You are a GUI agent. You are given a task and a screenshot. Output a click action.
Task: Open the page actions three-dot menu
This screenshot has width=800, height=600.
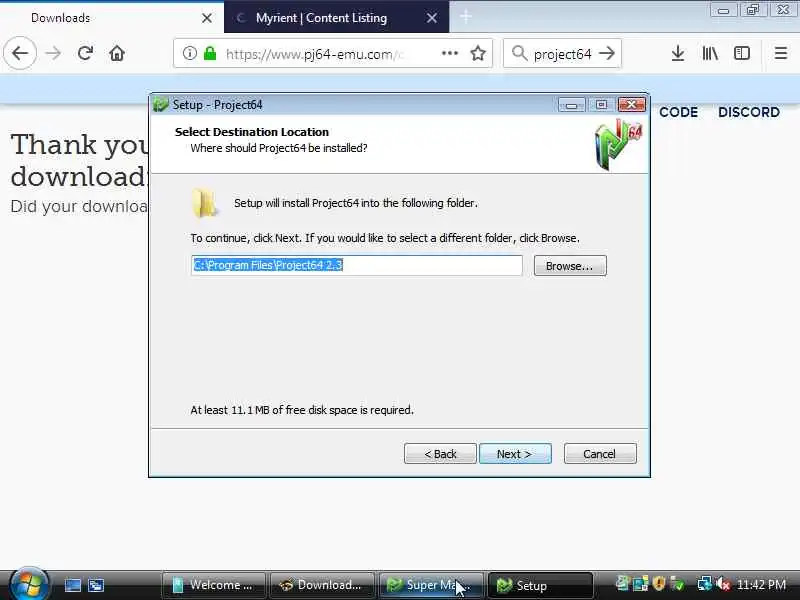point(449,53)
